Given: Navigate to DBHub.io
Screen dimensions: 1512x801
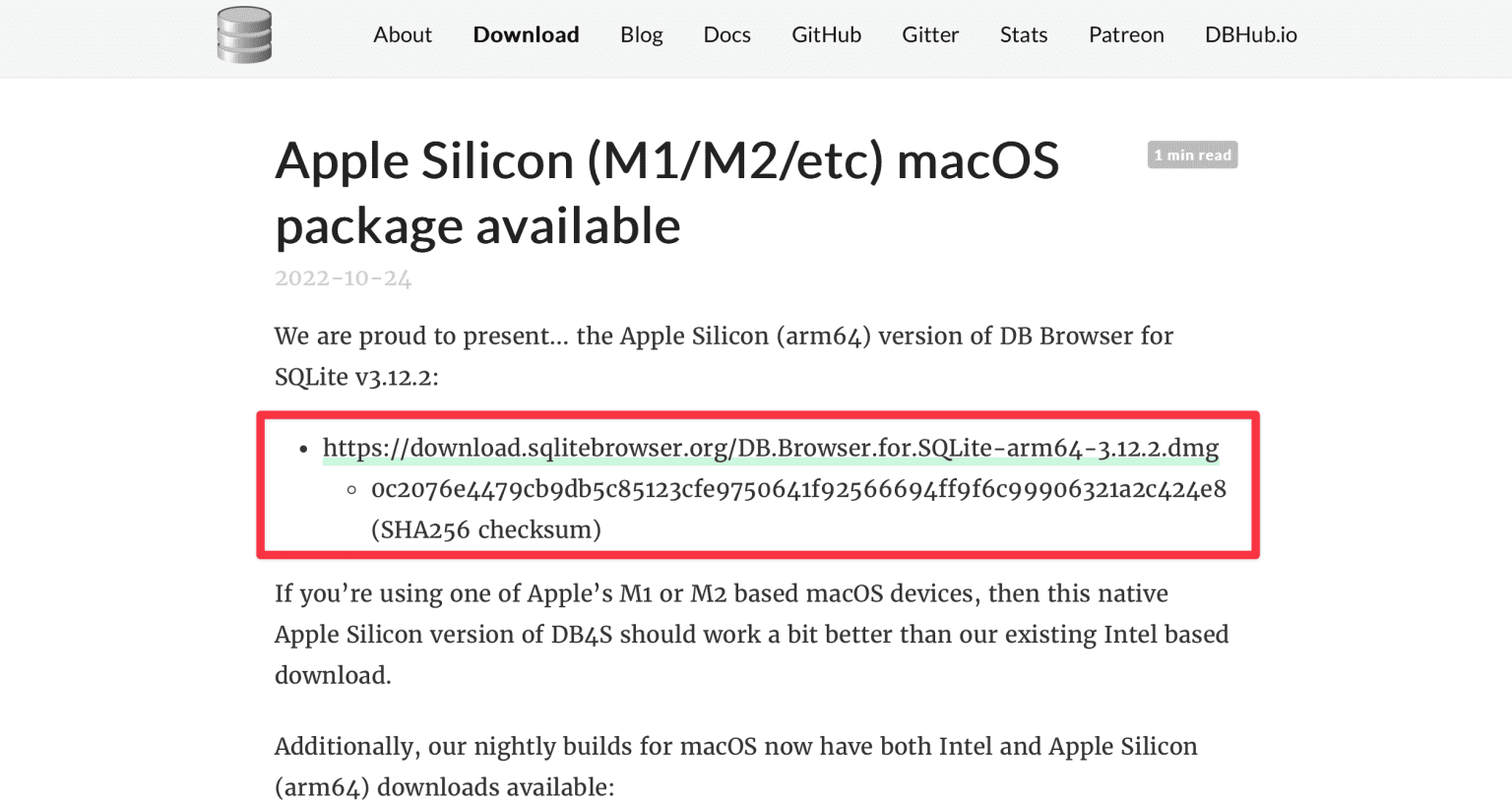Looking at the screenshot, I should coord(1250,35).
